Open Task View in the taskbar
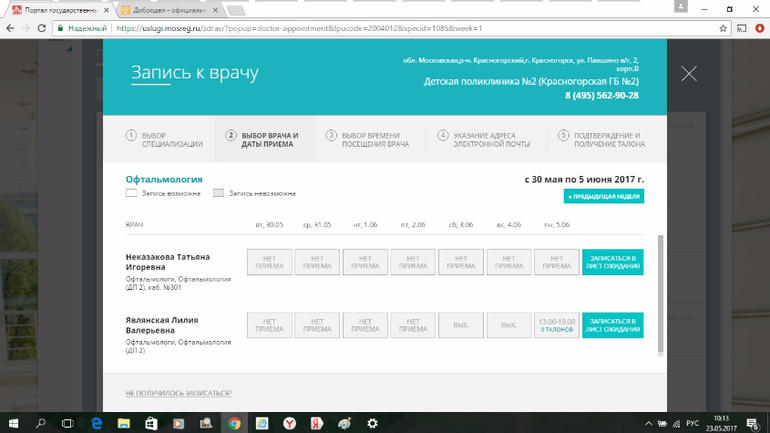The width and height of the screenshot is (770, 433). pyautogui.click(x=68, y=423)
